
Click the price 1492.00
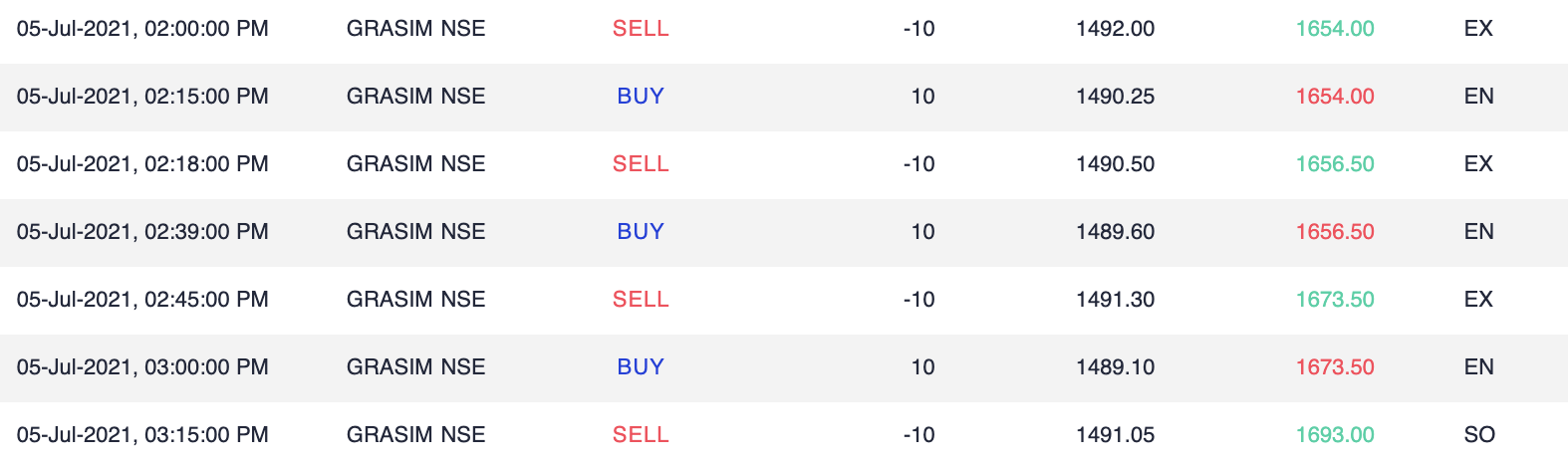1116,29
